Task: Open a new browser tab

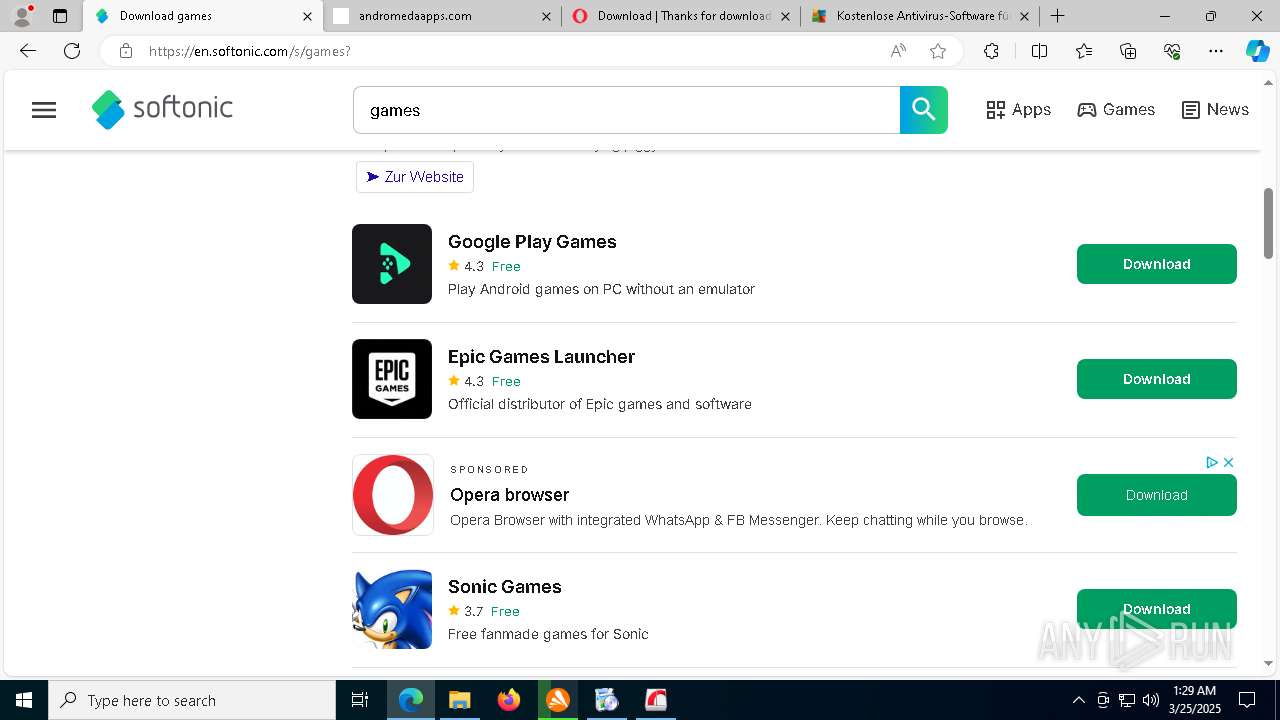Action: (x=1057, y=16)
